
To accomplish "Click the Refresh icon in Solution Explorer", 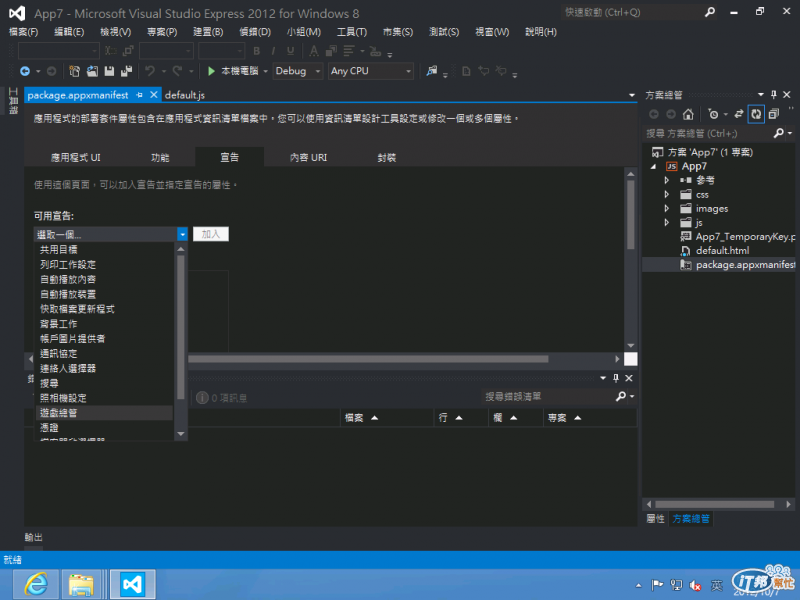I will pyautogui.click(x=756, y=114).
